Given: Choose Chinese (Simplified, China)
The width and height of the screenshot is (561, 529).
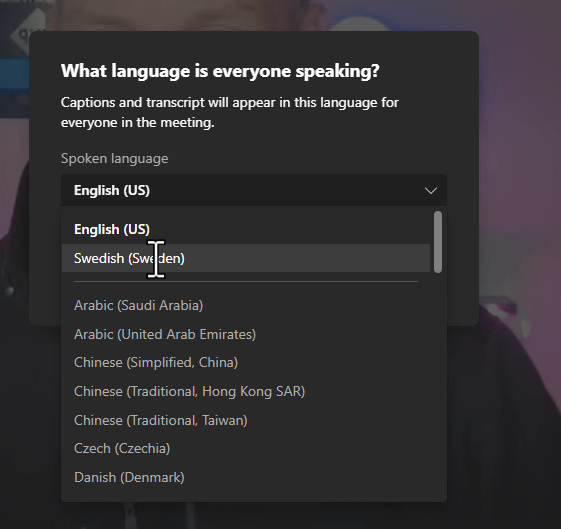Looking at the screenshot, I should pyautogui.click(x=246, y=363).
